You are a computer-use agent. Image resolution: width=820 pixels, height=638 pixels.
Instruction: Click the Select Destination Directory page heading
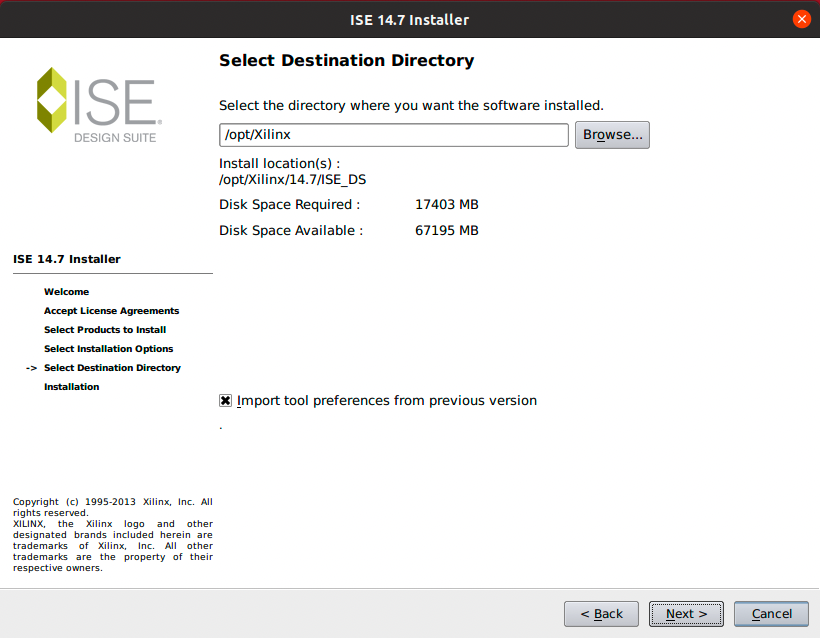pyautogui.click(x=347, y=61)
